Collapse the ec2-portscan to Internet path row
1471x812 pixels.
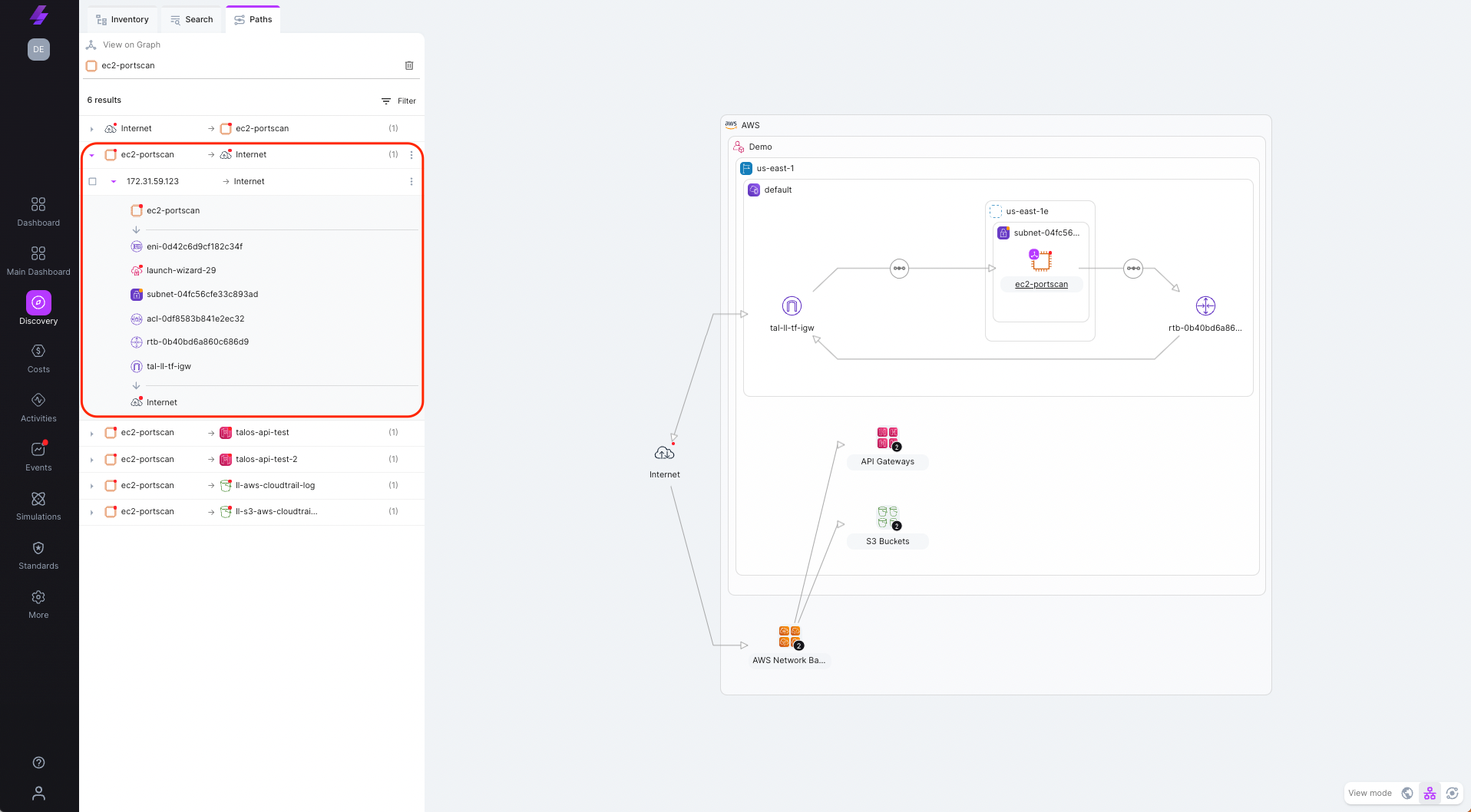[92, 155]
